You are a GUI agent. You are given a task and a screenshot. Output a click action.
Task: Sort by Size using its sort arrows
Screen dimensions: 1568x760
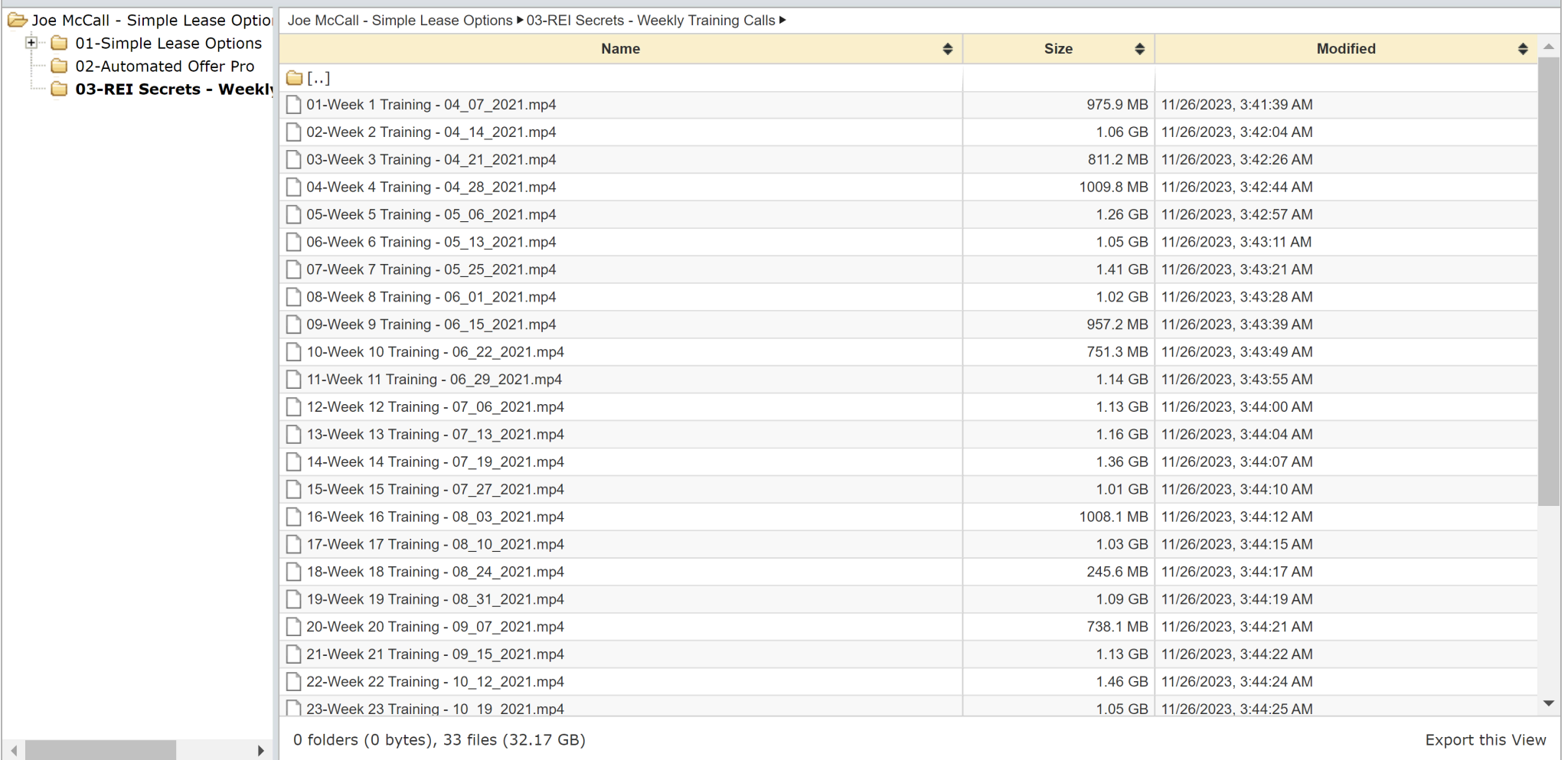(1139, 49)
